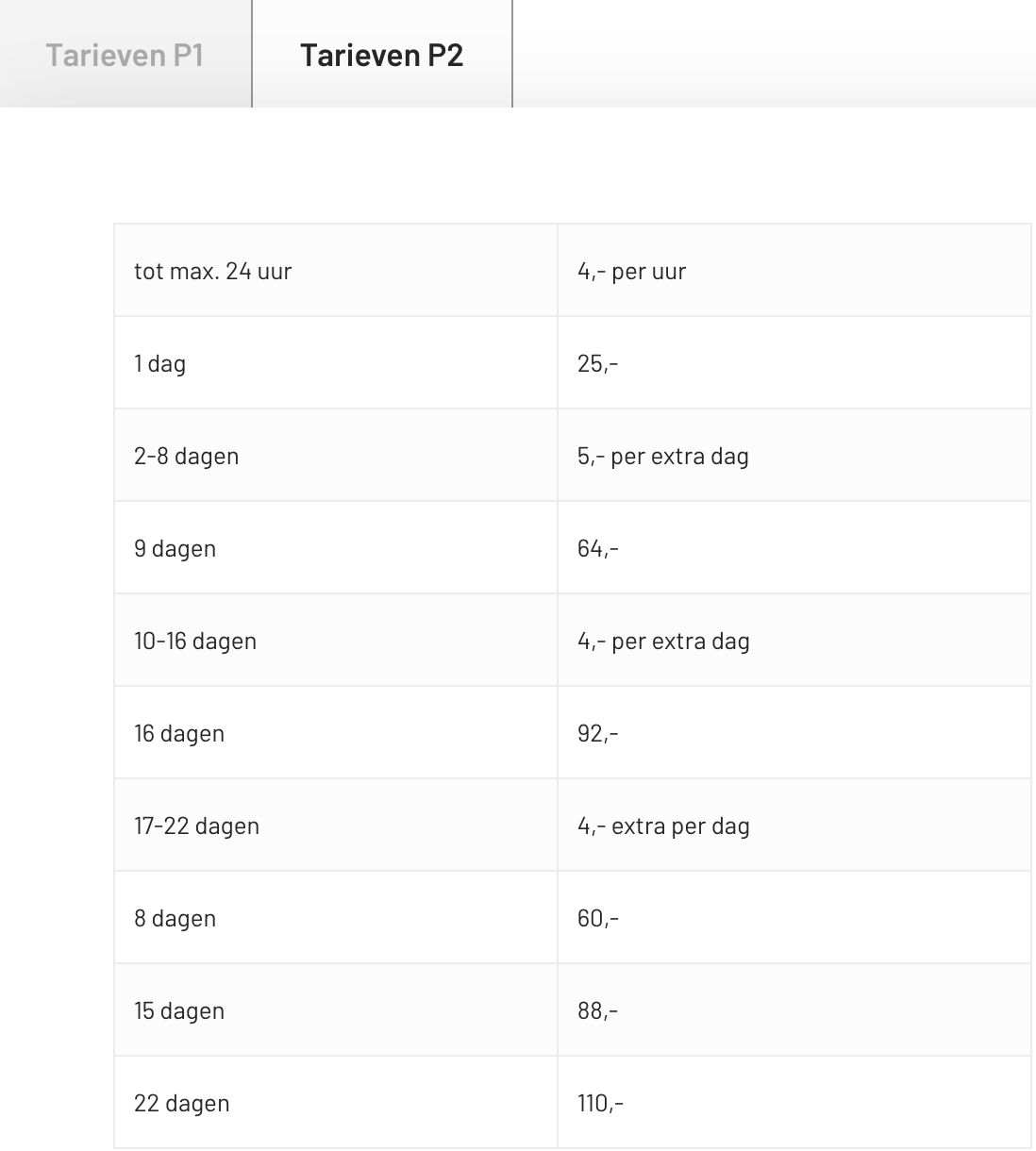Click the '88,-' price cell
Screen dimensions: 1036x1151
794,1010
